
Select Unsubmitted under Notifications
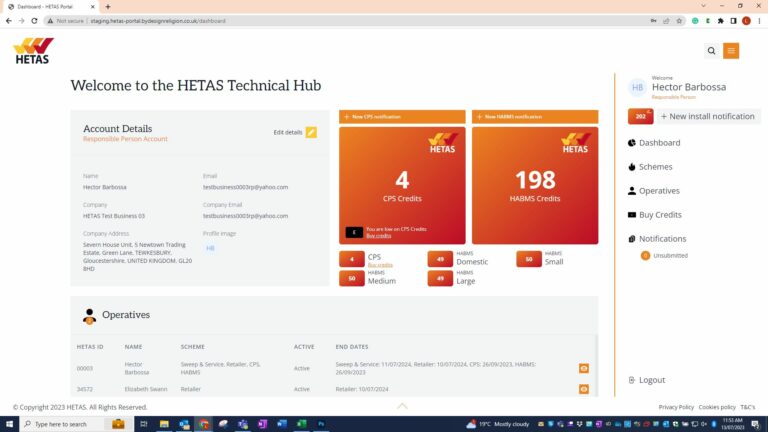pos(670,256)
